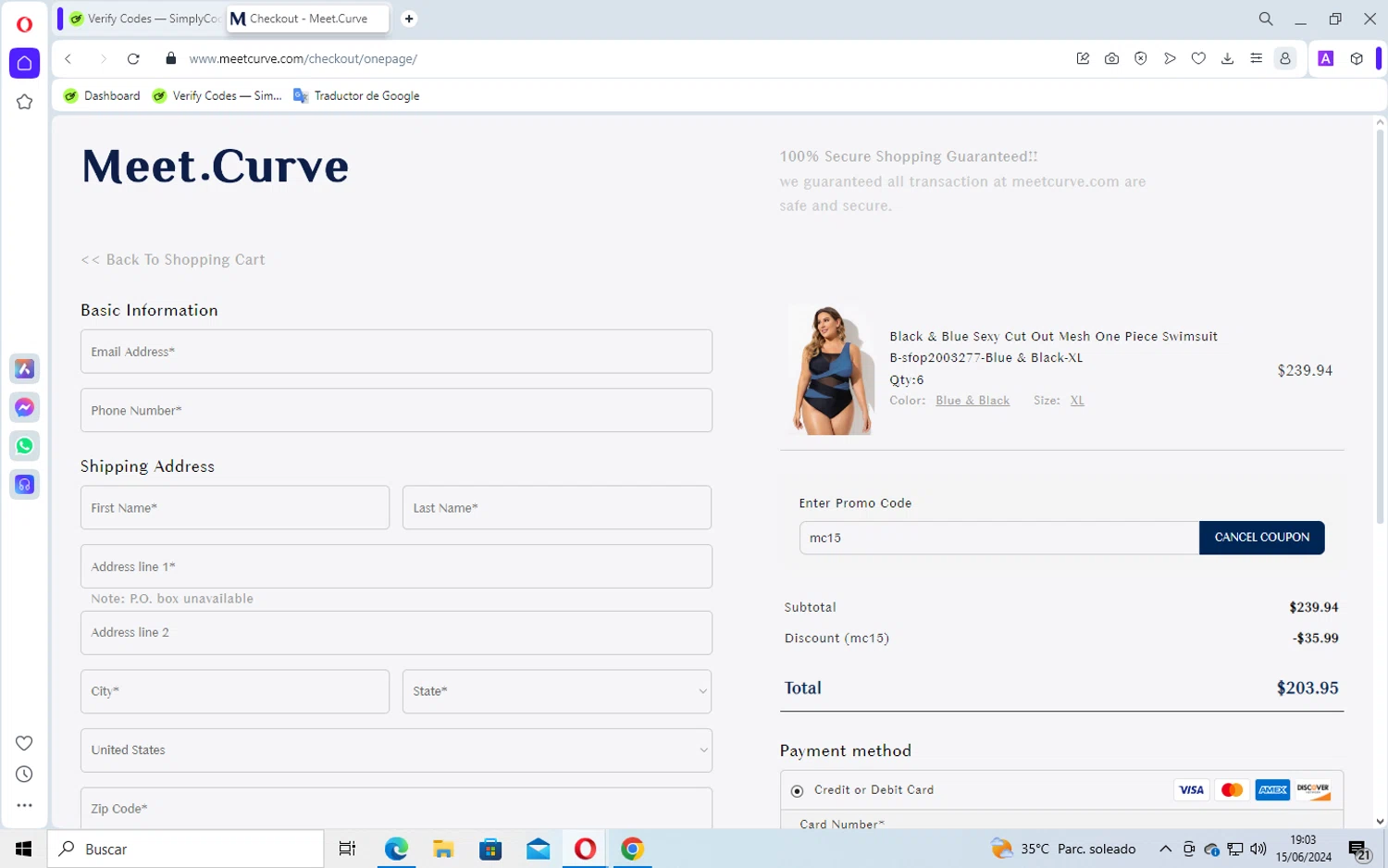Open bookmarks star in Opera sidebar
This screenshot has width=1388, height=868.
[24, 102]
